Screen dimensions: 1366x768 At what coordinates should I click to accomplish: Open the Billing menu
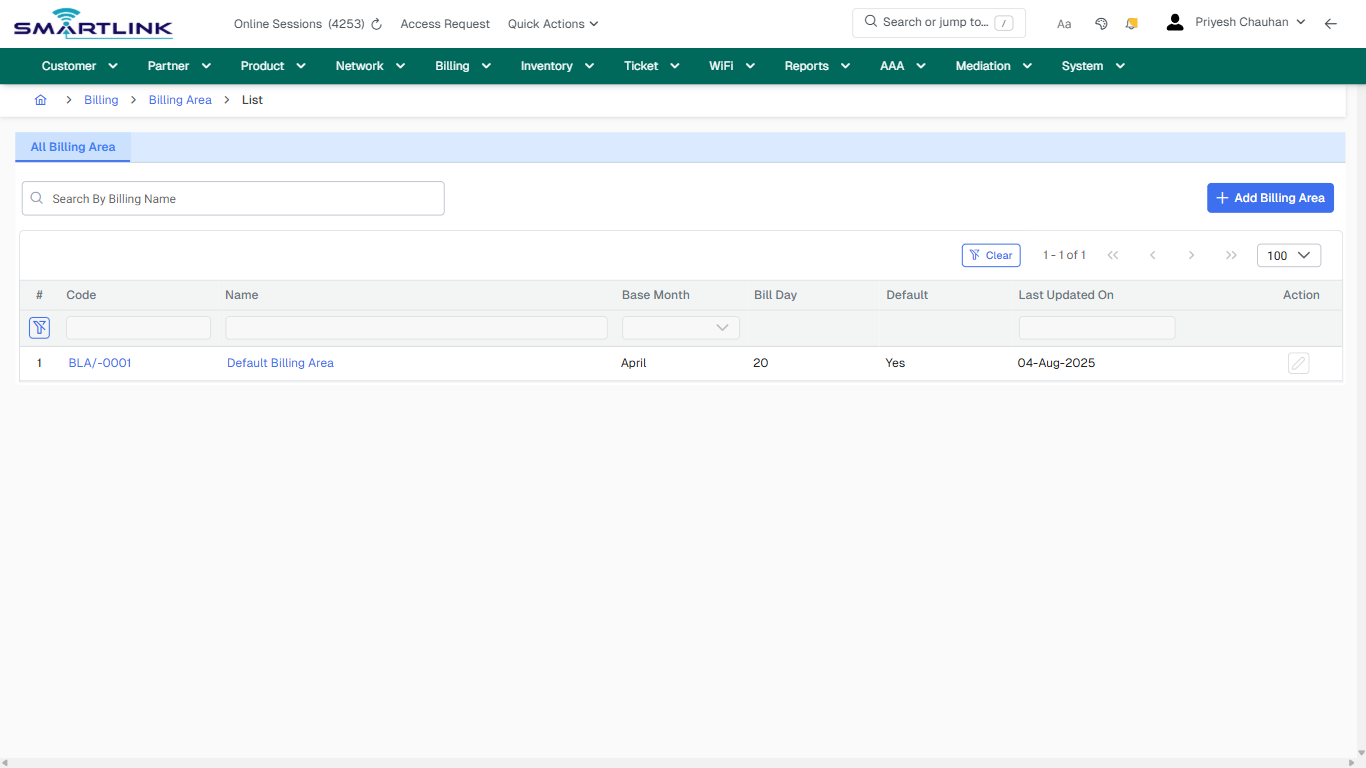coord(453,66)
